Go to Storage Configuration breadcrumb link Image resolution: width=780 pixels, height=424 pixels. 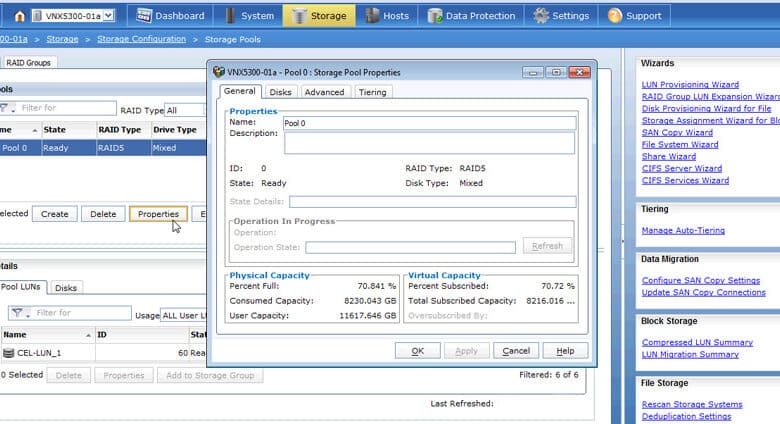[x=141, y=39]
